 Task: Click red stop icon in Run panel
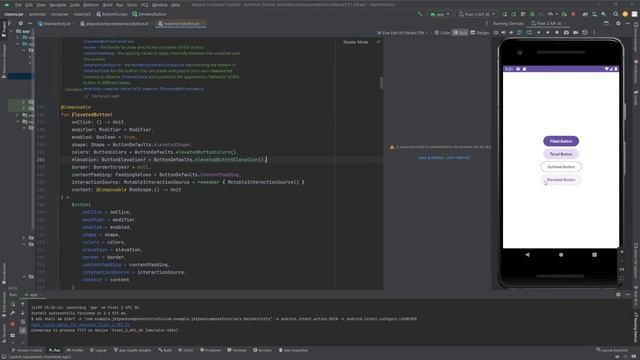click(x=13, y=324)
